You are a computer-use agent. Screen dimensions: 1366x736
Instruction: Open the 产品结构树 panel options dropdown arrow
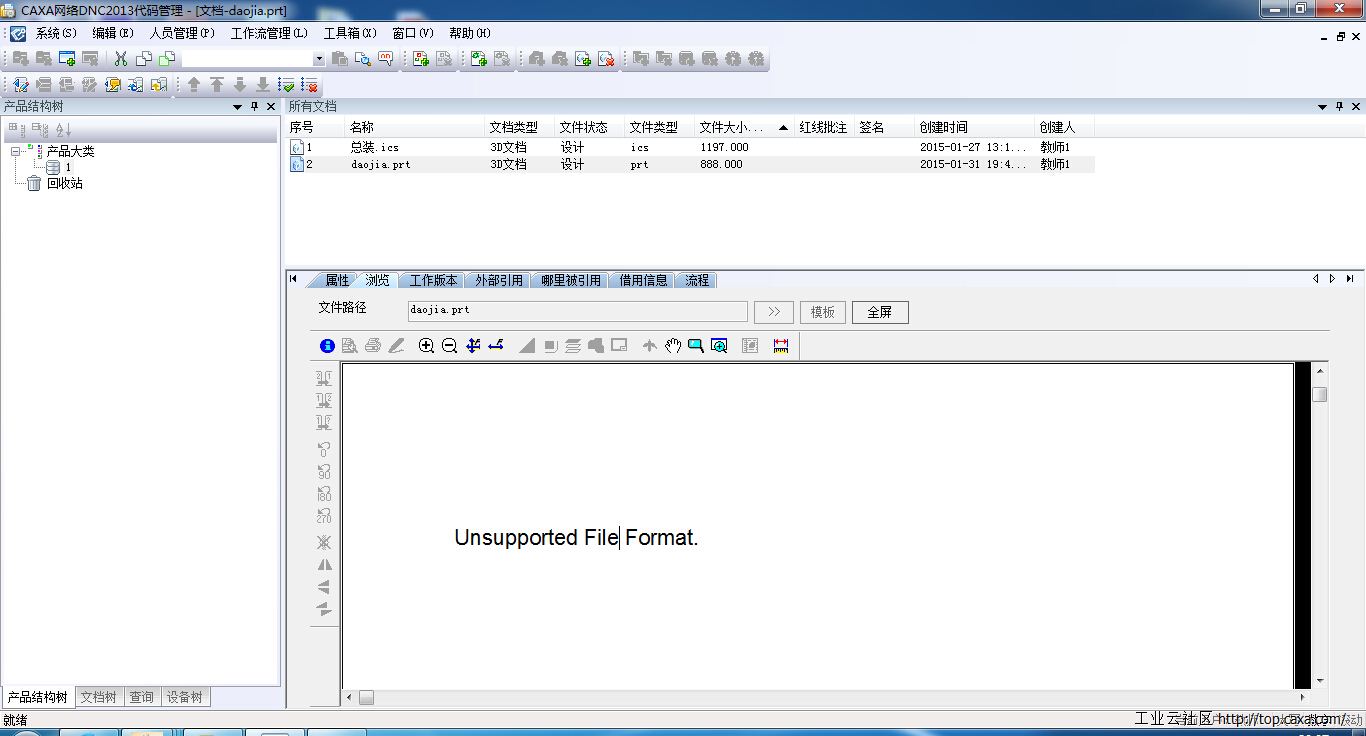(x=237, y=106)
